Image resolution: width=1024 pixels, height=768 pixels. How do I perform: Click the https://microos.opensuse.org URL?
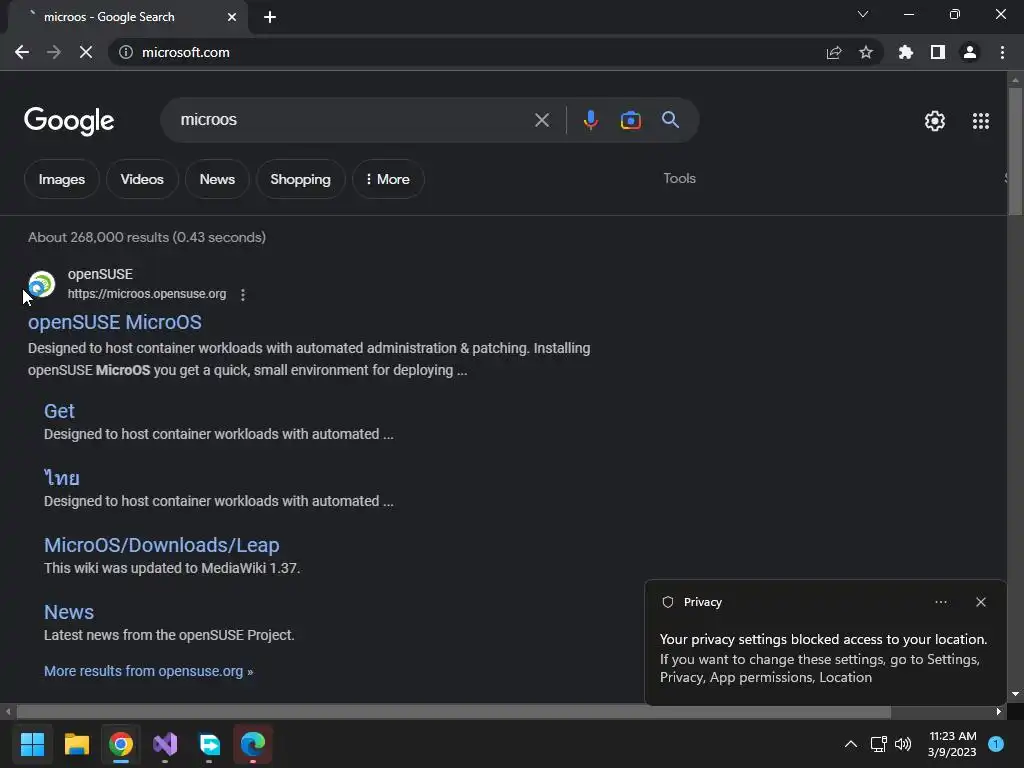click(147, 294)
